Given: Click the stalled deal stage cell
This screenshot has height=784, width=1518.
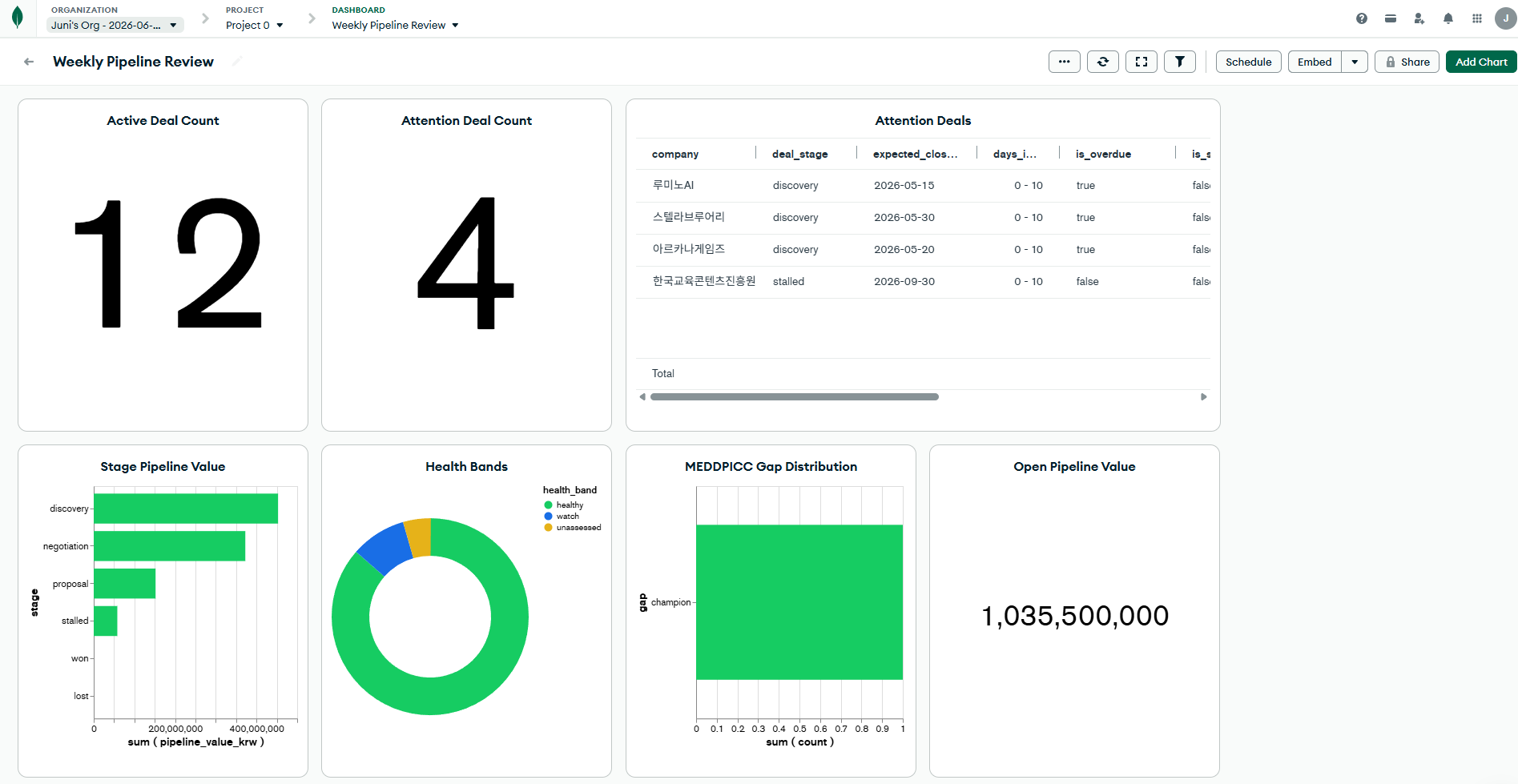Looking at the screenshot, I should [788, 281].
